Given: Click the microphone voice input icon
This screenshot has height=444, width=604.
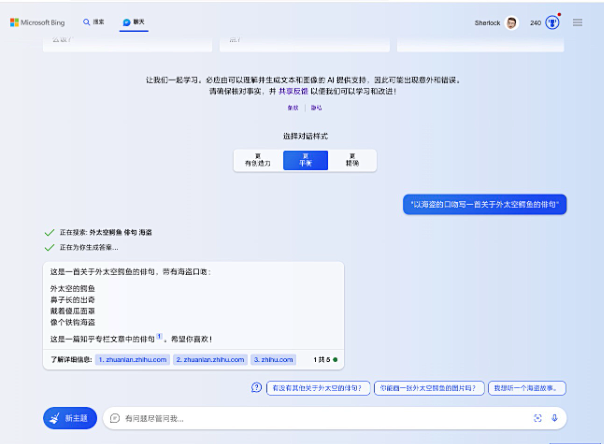Looking at the screenshot, I should pyautogui.click(x=555, y=418).
